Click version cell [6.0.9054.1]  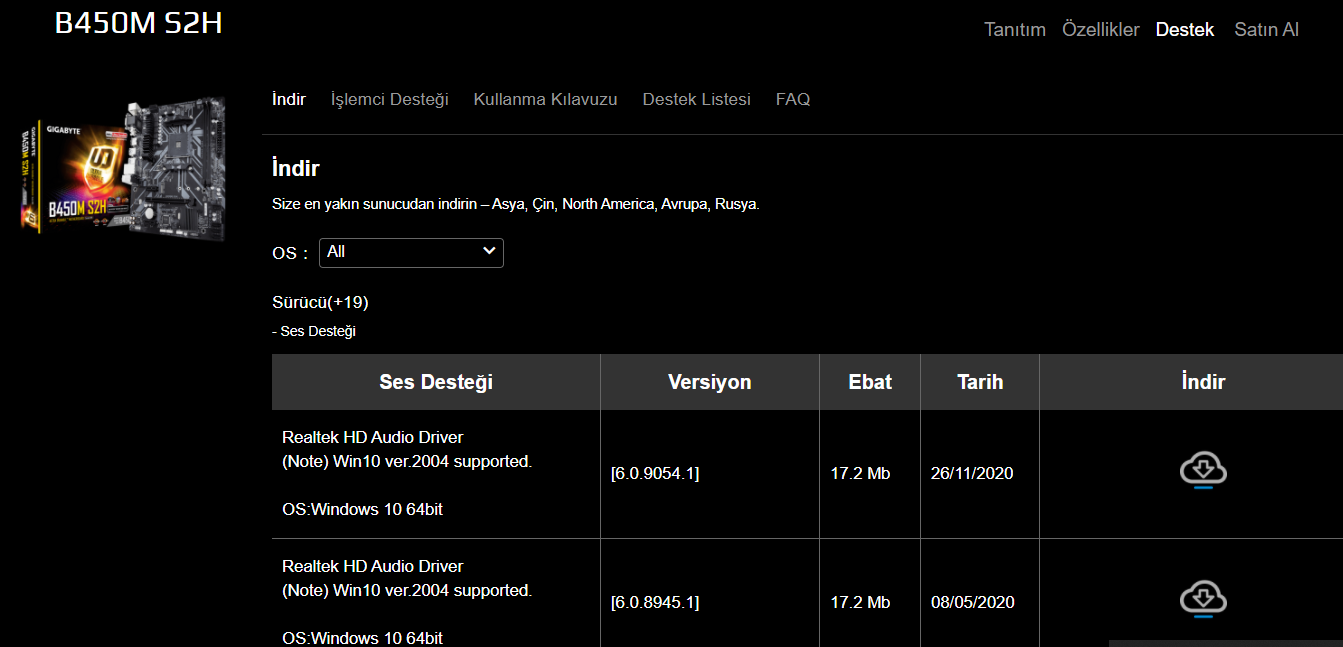655,473
